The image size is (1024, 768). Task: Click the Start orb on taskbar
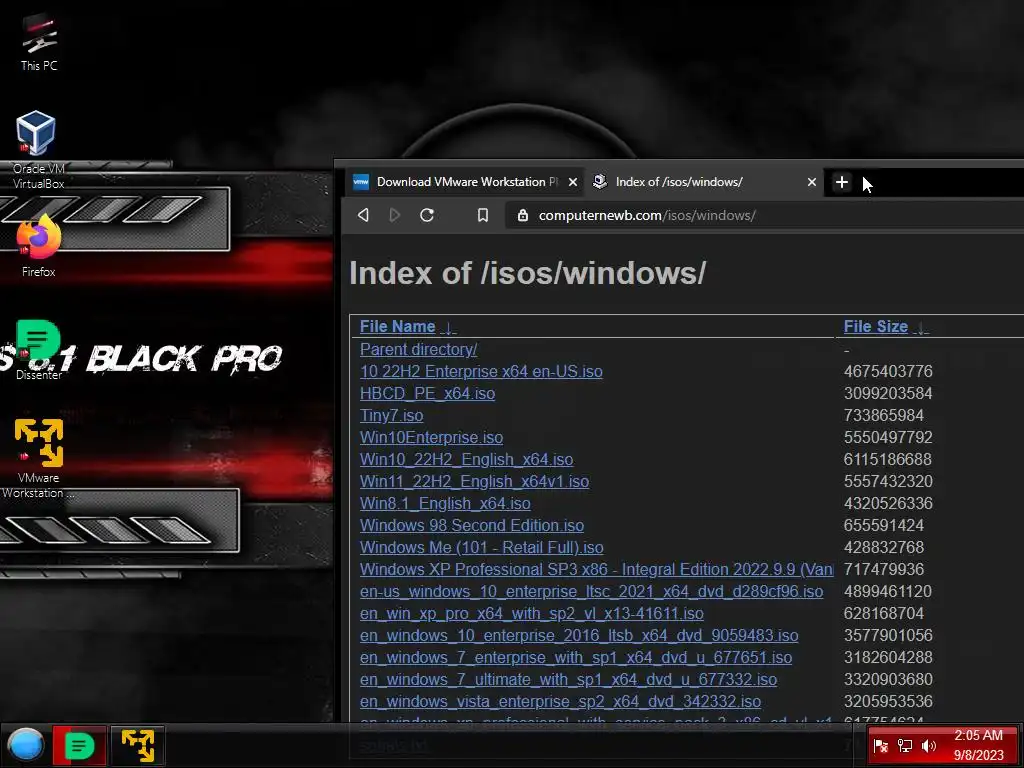pyautogui.click(x=25, y=745)
